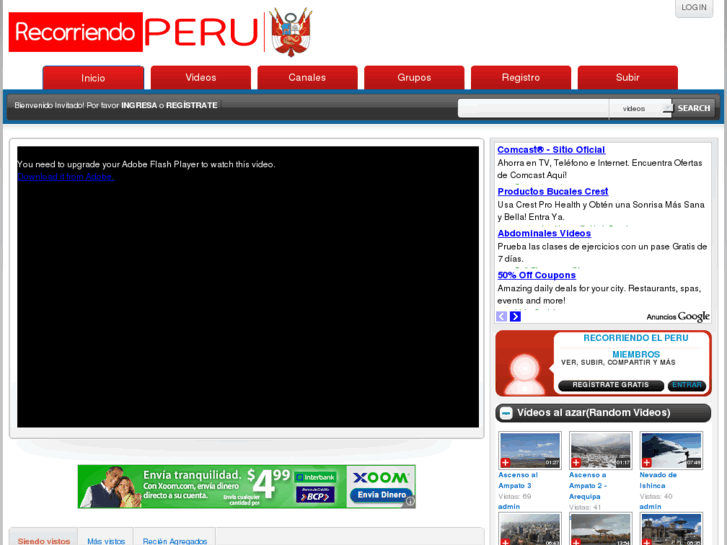Click the Xoom Envía Dinero banner button
Viewport: 727px width, 545px height.
(381, 495)
